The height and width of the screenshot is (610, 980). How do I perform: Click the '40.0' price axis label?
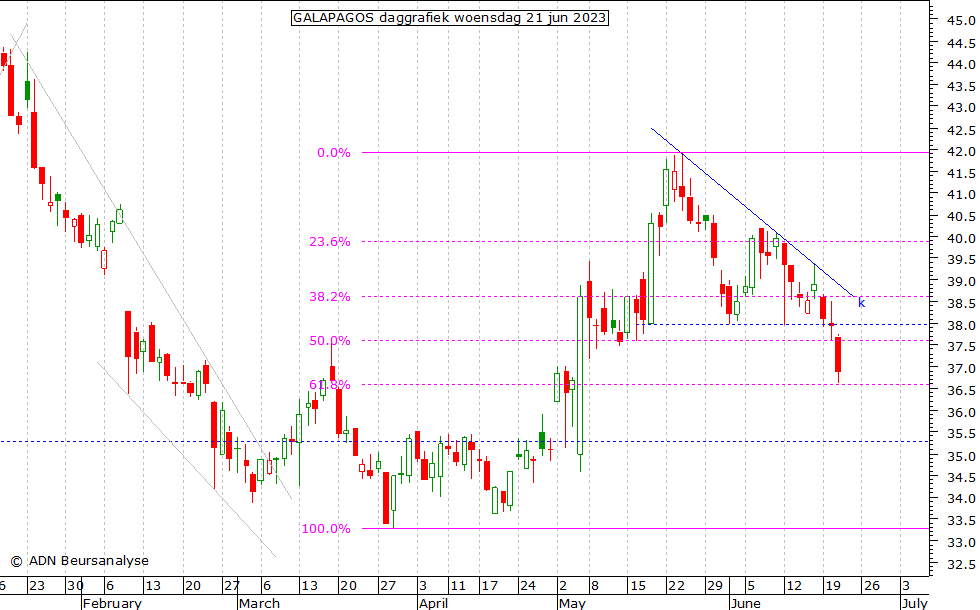[x=961, y=238]
